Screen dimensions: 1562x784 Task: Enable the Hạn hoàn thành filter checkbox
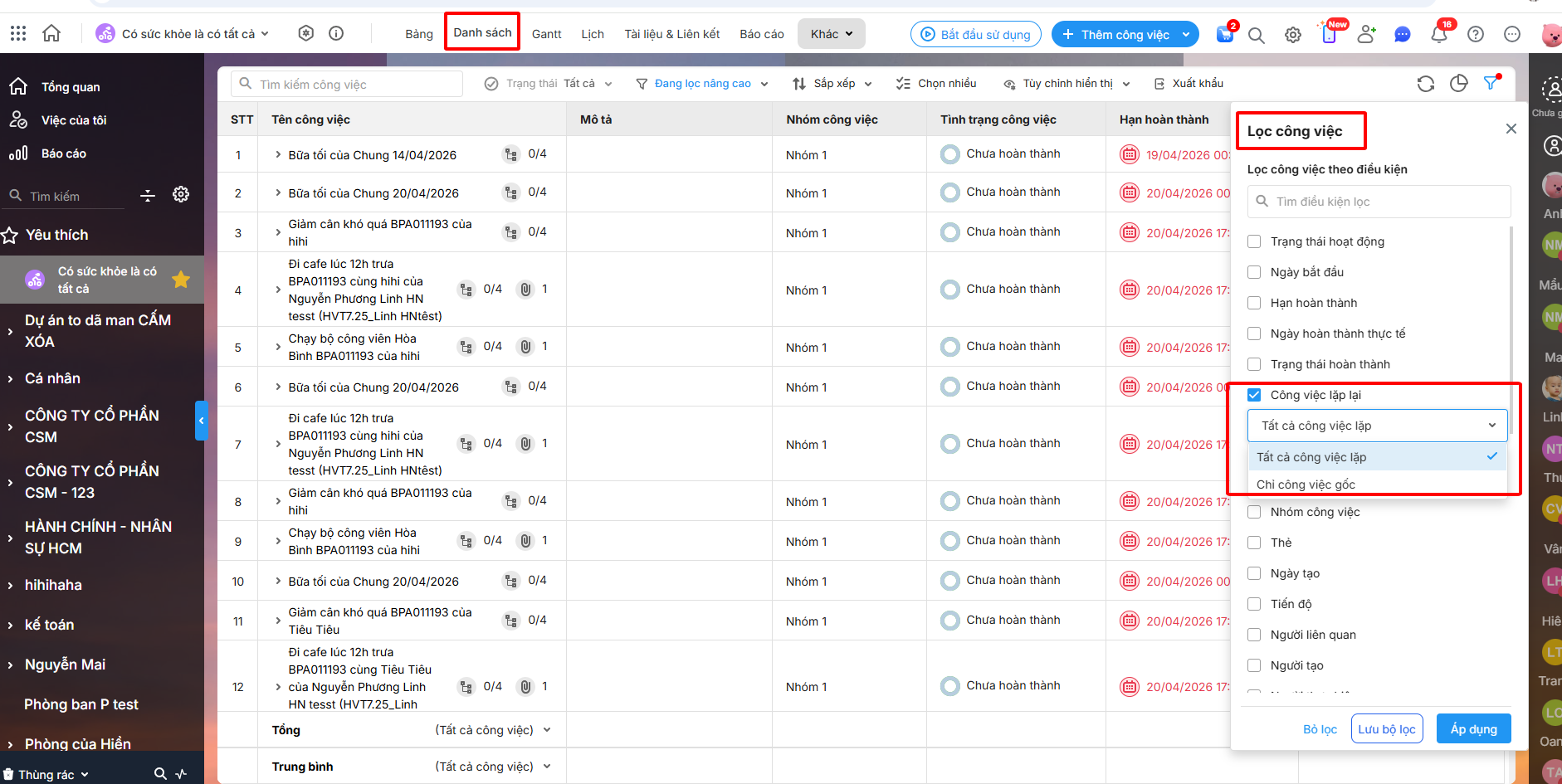pos(1254,303)
